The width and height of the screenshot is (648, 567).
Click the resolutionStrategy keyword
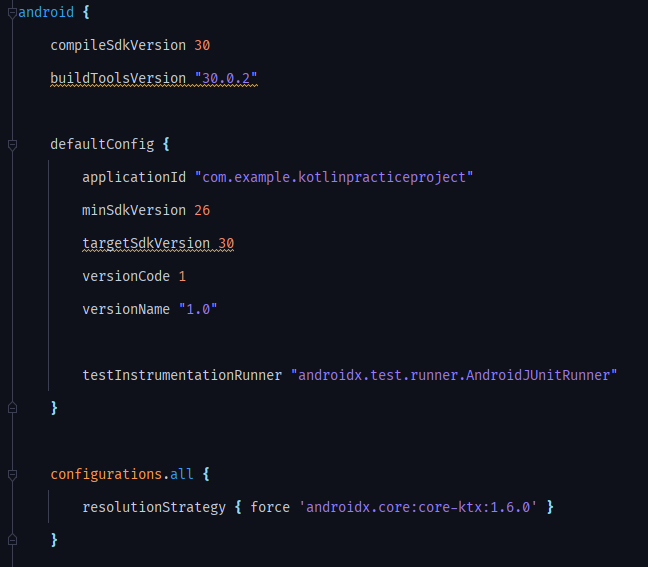[154, 507]
